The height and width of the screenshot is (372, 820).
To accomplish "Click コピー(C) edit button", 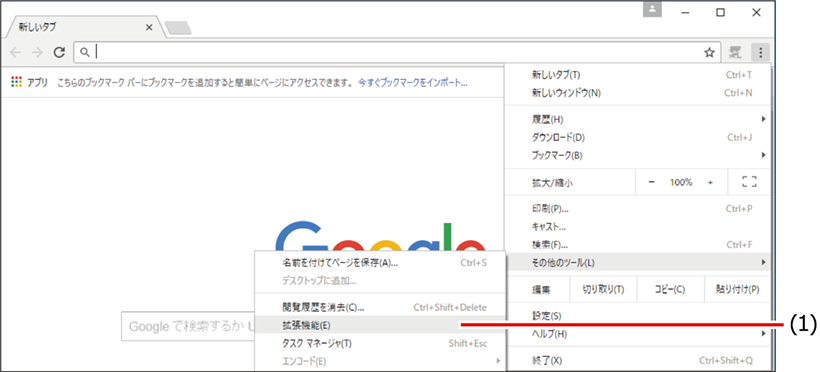I will point(670,289).
